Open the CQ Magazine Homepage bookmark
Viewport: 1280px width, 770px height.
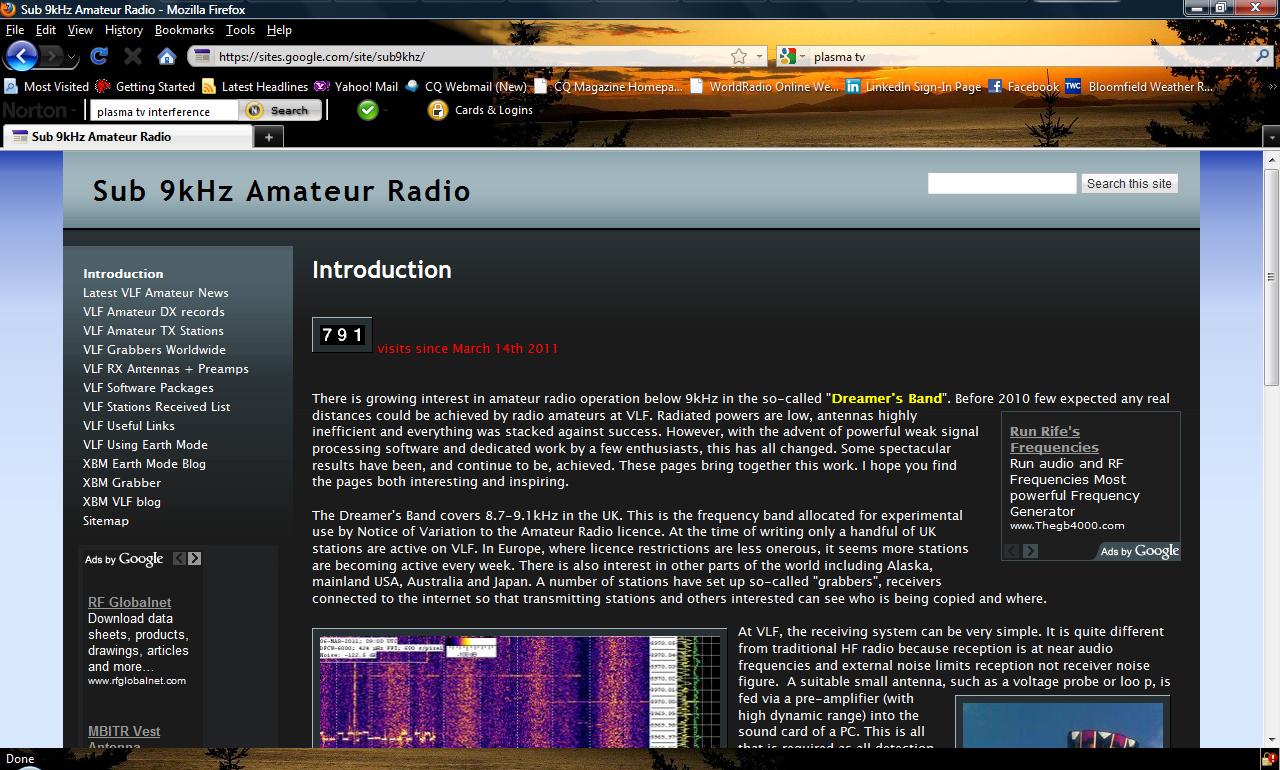(608, 87)
